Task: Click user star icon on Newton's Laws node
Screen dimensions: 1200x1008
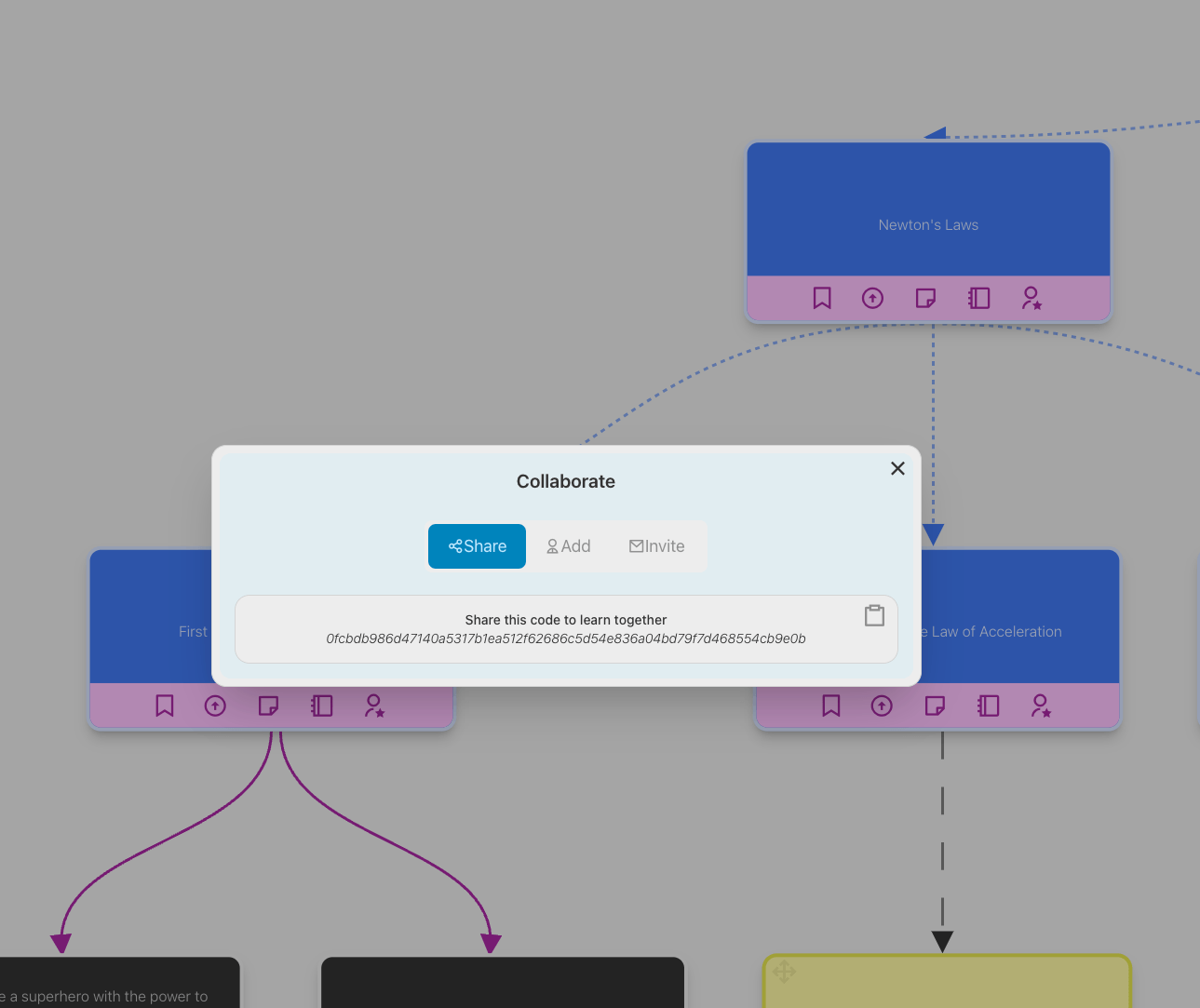Action: 1031,298
